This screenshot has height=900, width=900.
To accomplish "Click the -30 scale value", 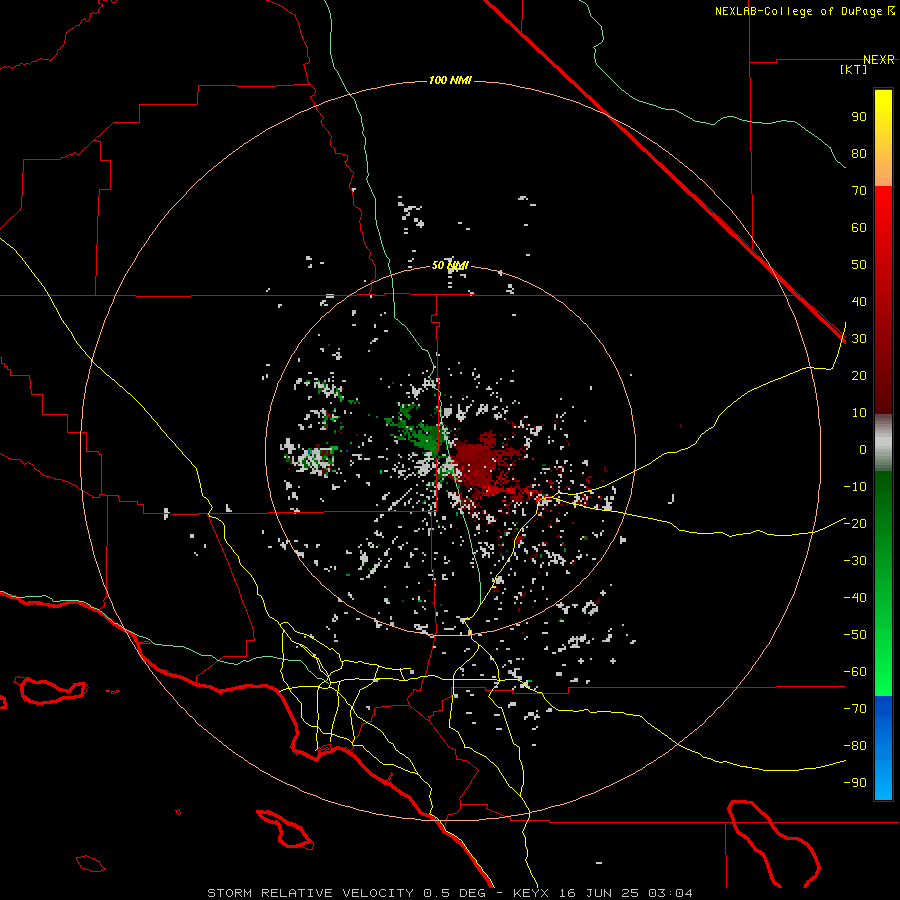I will click(855, 561).
